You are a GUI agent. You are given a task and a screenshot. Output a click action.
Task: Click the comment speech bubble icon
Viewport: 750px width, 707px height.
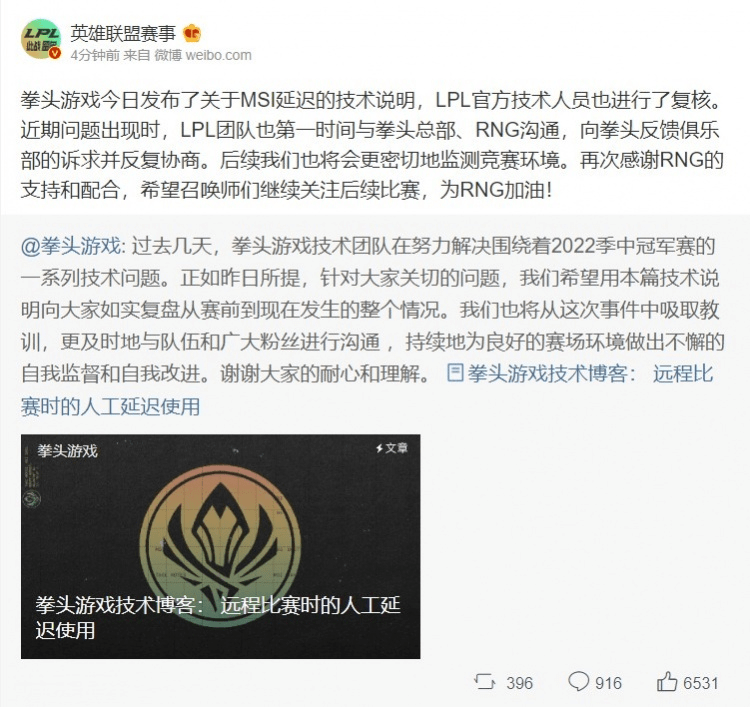pyautogui.click(x=579, y=681)
